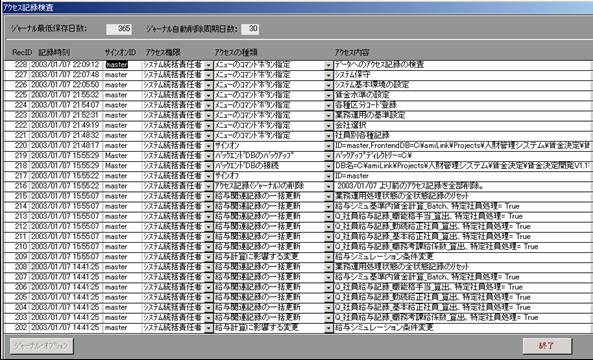Click the サインオンID column header

[120, 53]
